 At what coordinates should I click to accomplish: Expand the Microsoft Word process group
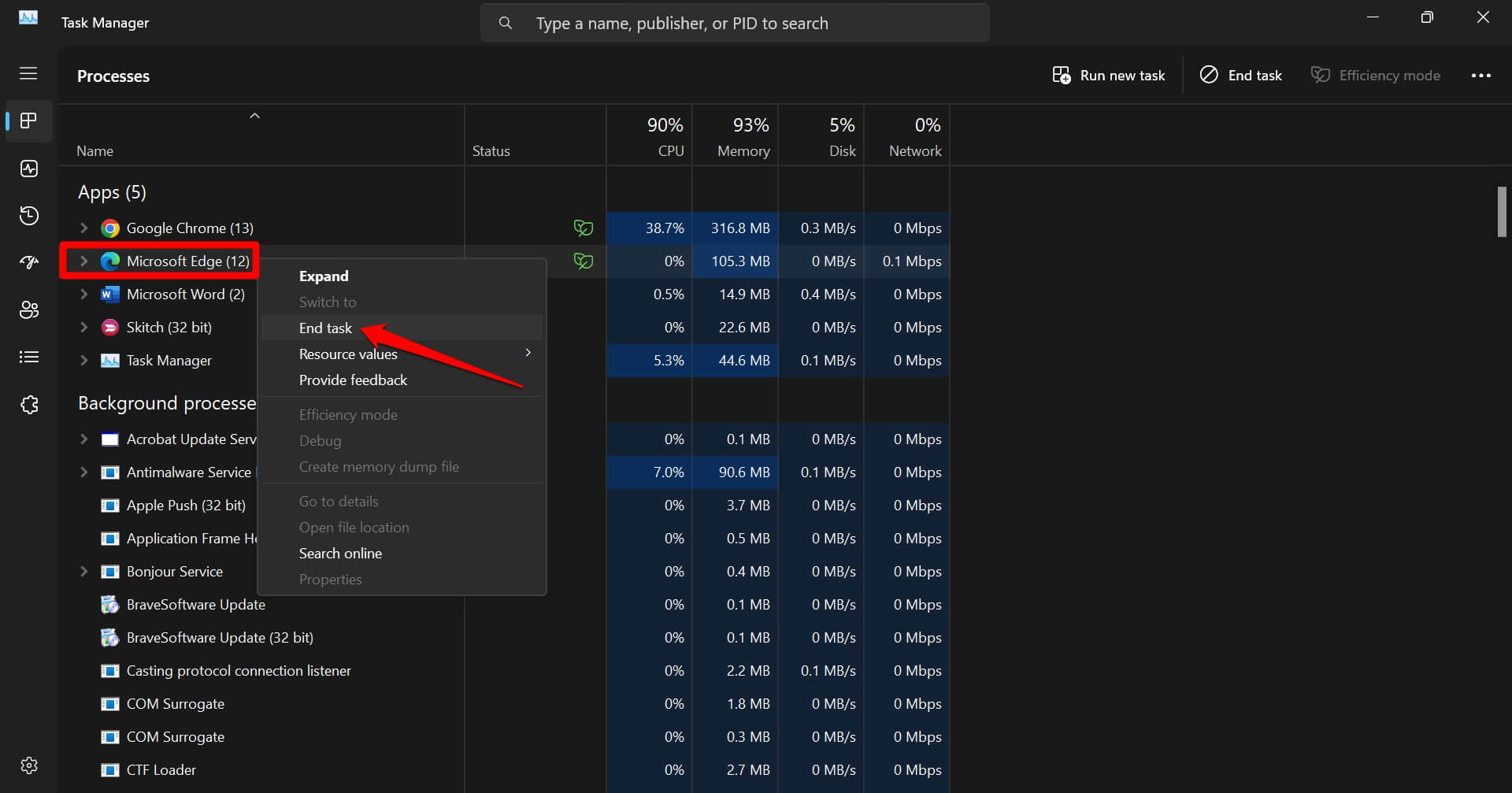[84, 295]
